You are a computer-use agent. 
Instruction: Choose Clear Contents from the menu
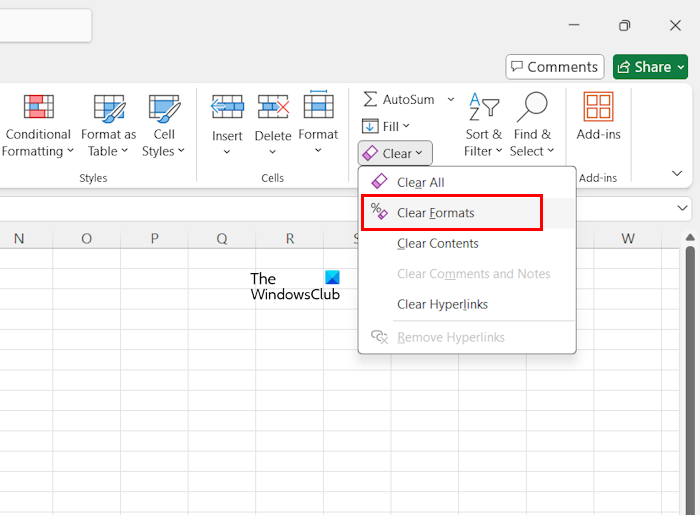(467, 243)
